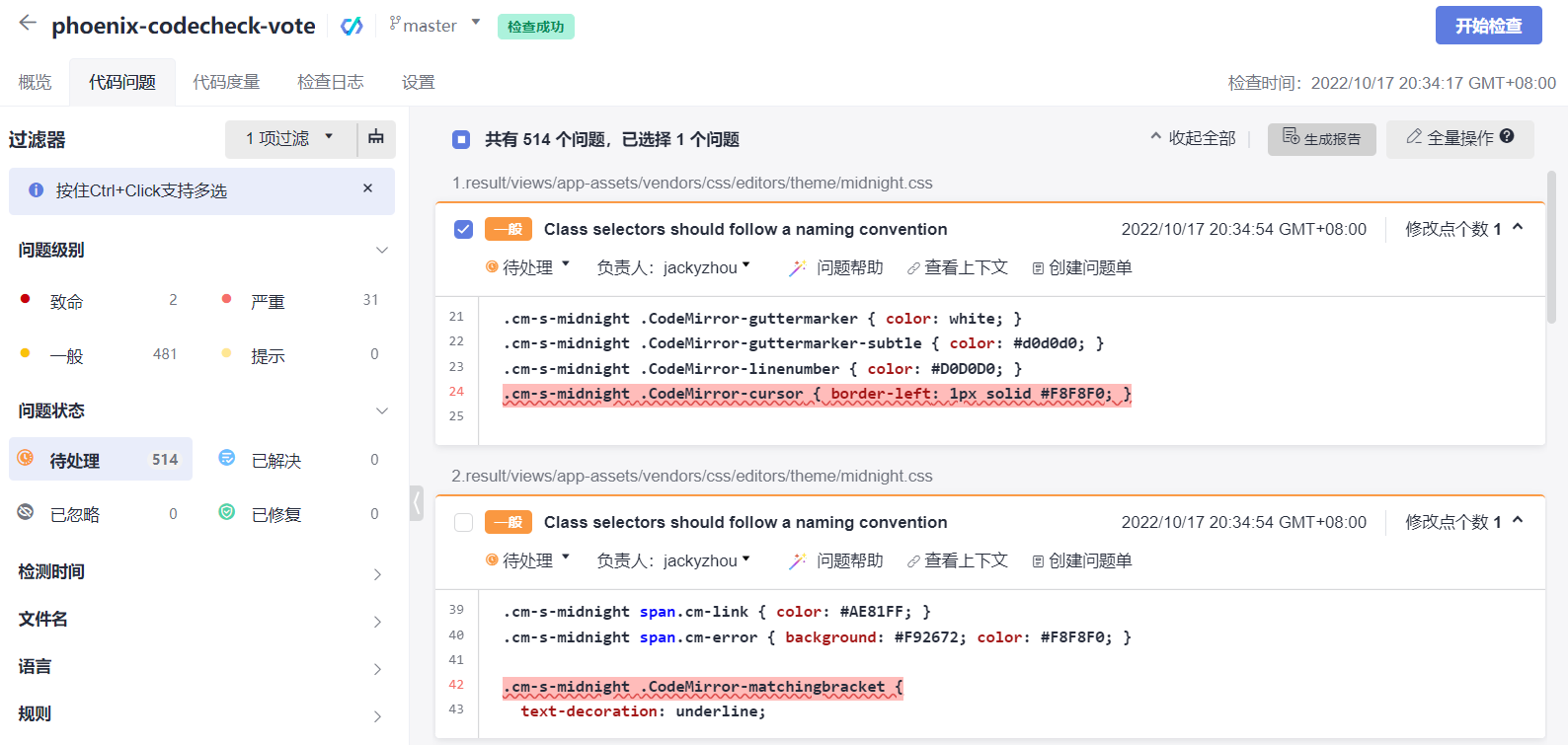Click the 待处理 status icon in second issue
The image size is (1568, 745).
point(492,559)
